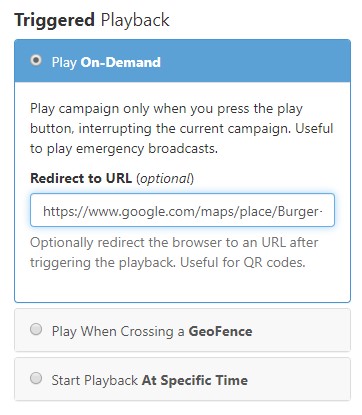Click the emergency broadcasts description paragraph
362x415 pixels.
[182, 129]
